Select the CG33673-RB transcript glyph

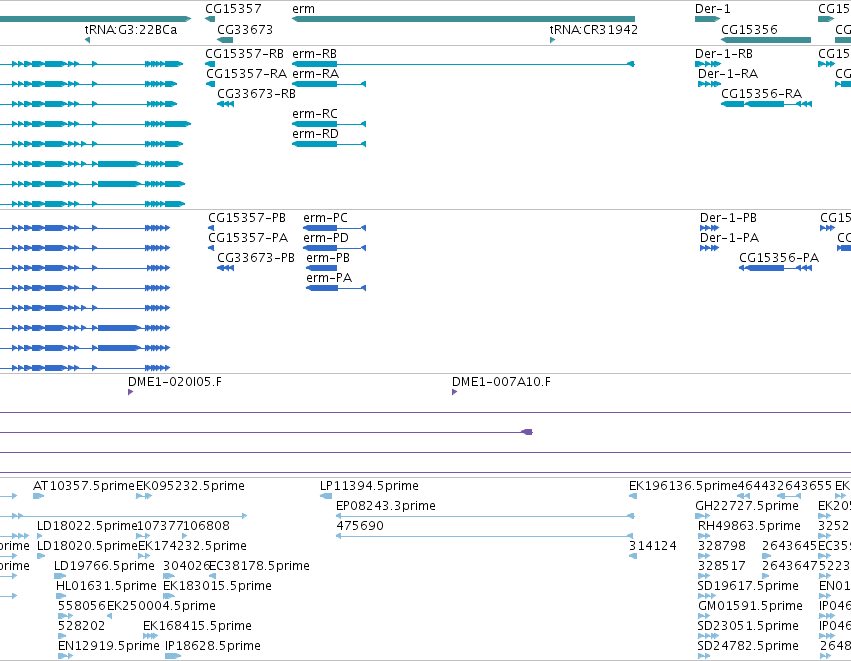click(x=225, y=104)
